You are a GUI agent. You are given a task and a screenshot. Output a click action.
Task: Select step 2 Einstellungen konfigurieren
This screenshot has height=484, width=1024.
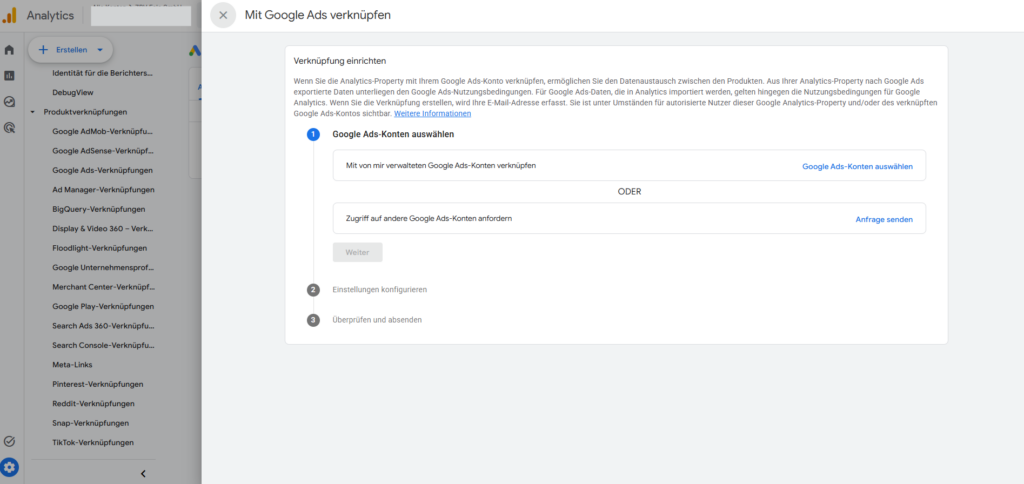(379, 289)
